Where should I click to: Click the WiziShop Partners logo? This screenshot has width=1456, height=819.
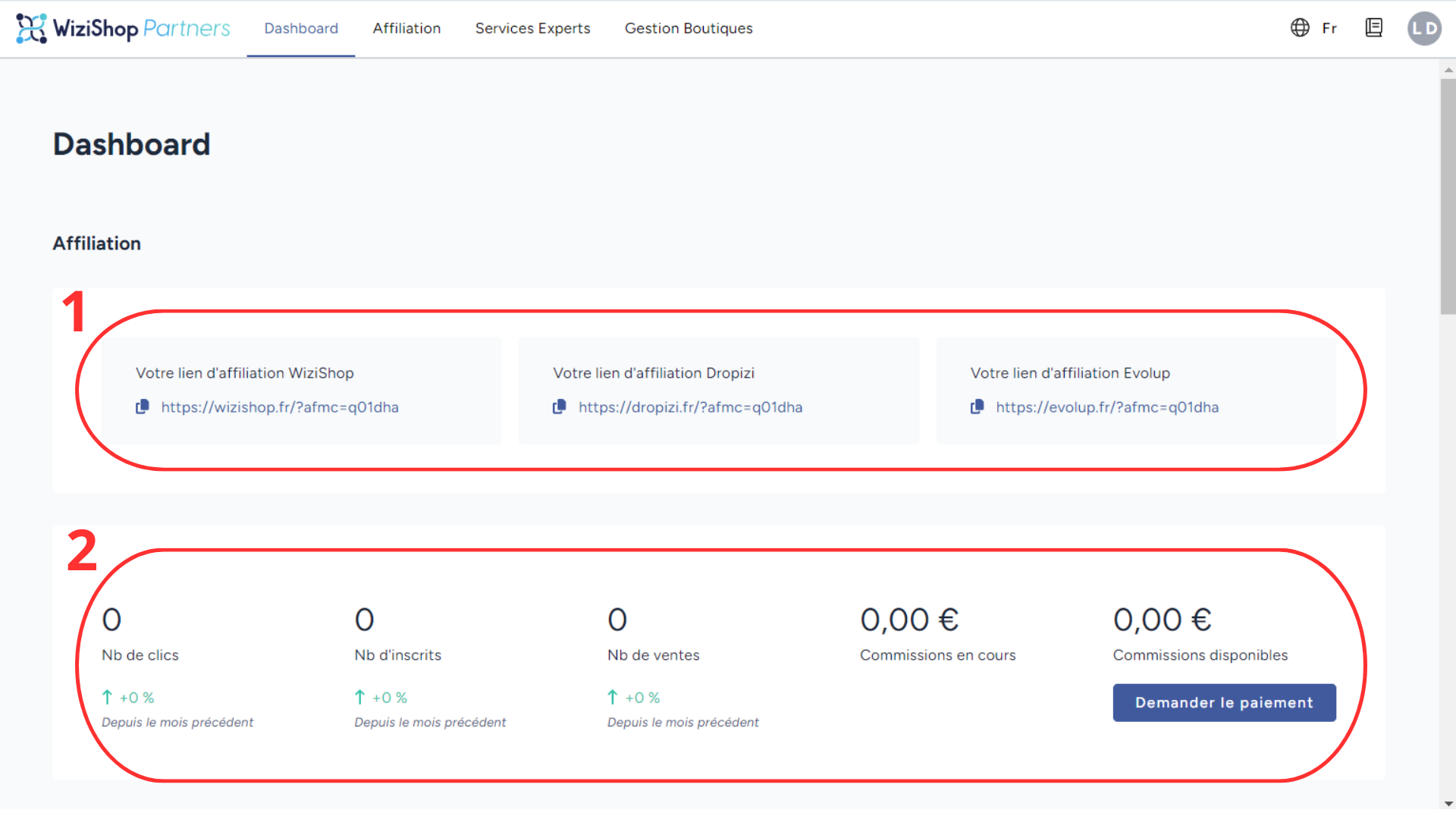(x=123, y=28)
